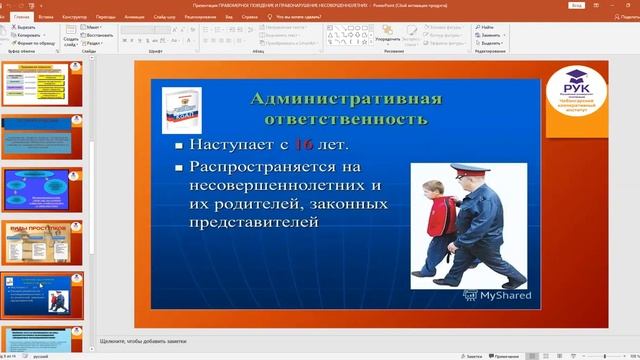Image resolution: width=640 pixels, height=360 pixels.
Task: Click the policeman with boy picture
Action: tap(469, 226)
